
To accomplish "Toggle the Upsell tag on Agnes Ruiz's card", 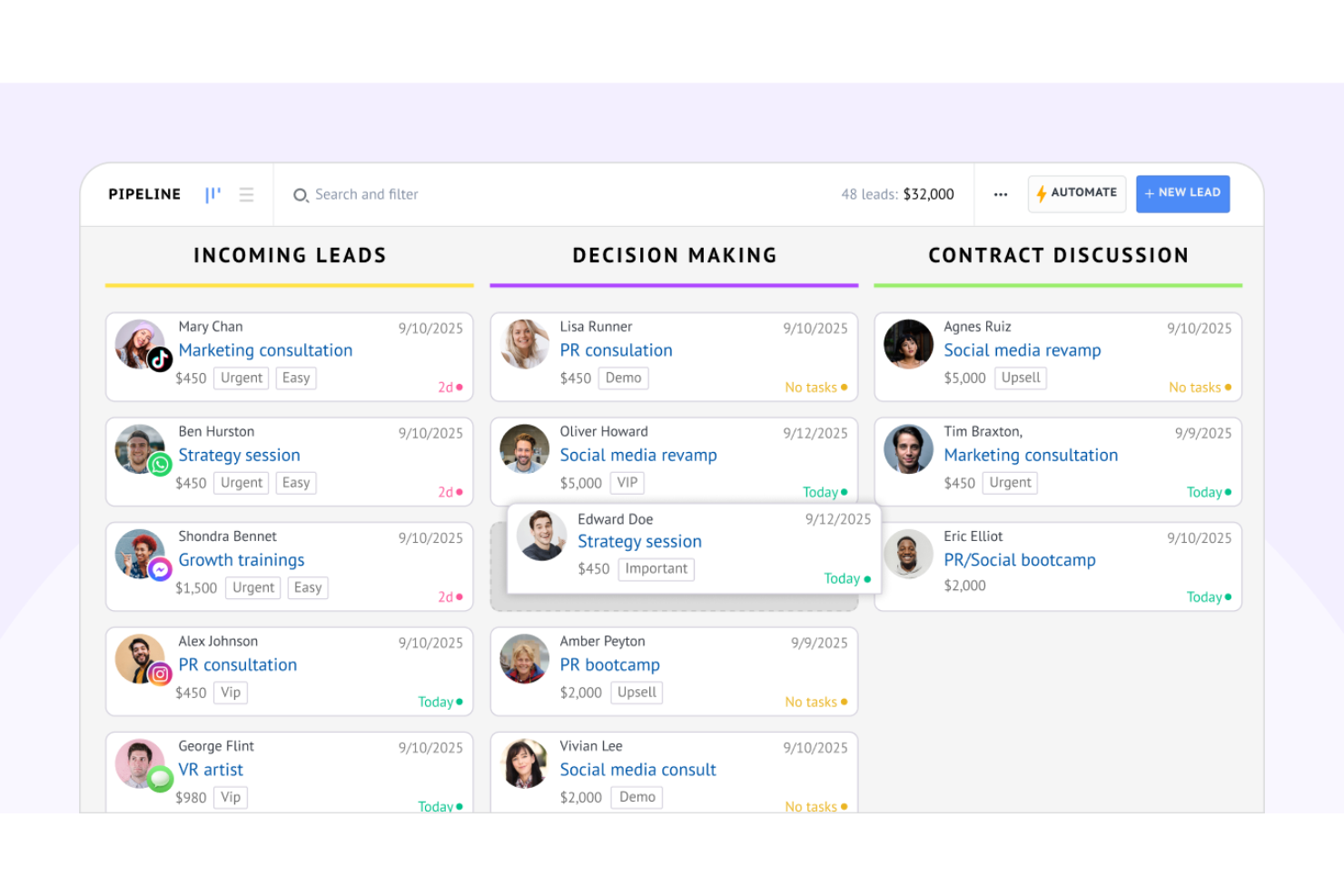I will 1021,378.
